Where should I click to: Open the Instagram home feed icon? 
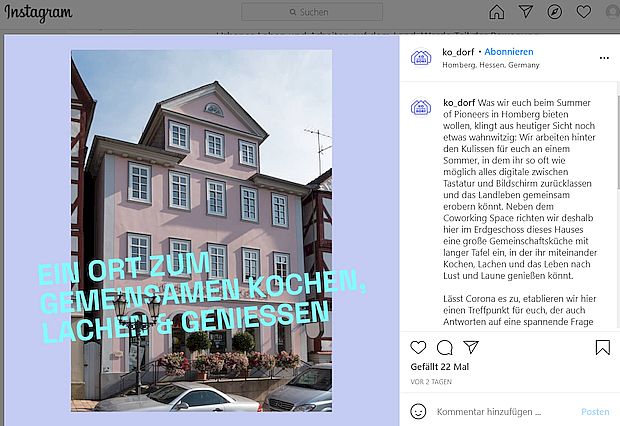[497, 11]
